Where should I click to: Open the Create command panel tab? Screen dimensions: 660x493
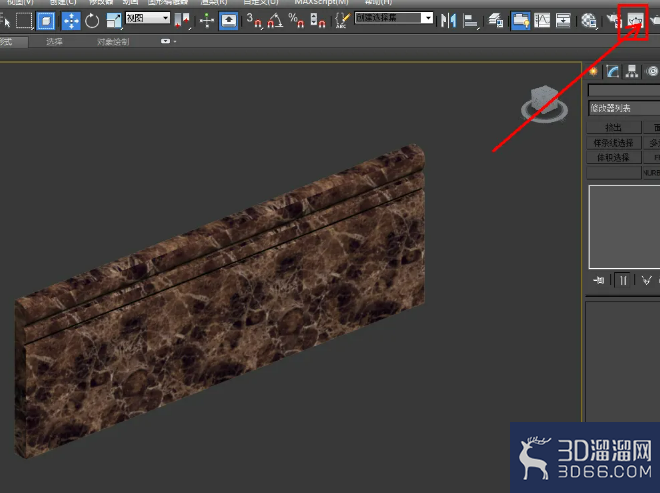593,71
